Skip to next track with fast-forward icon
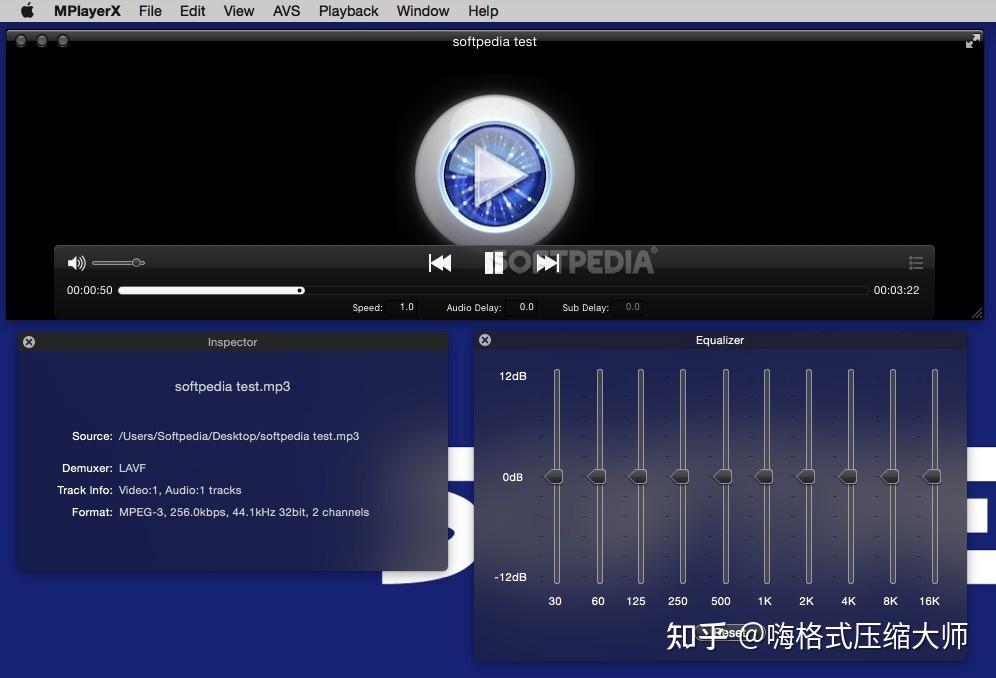This screenshot has height=678, width=996. click(x=548, y=262)
